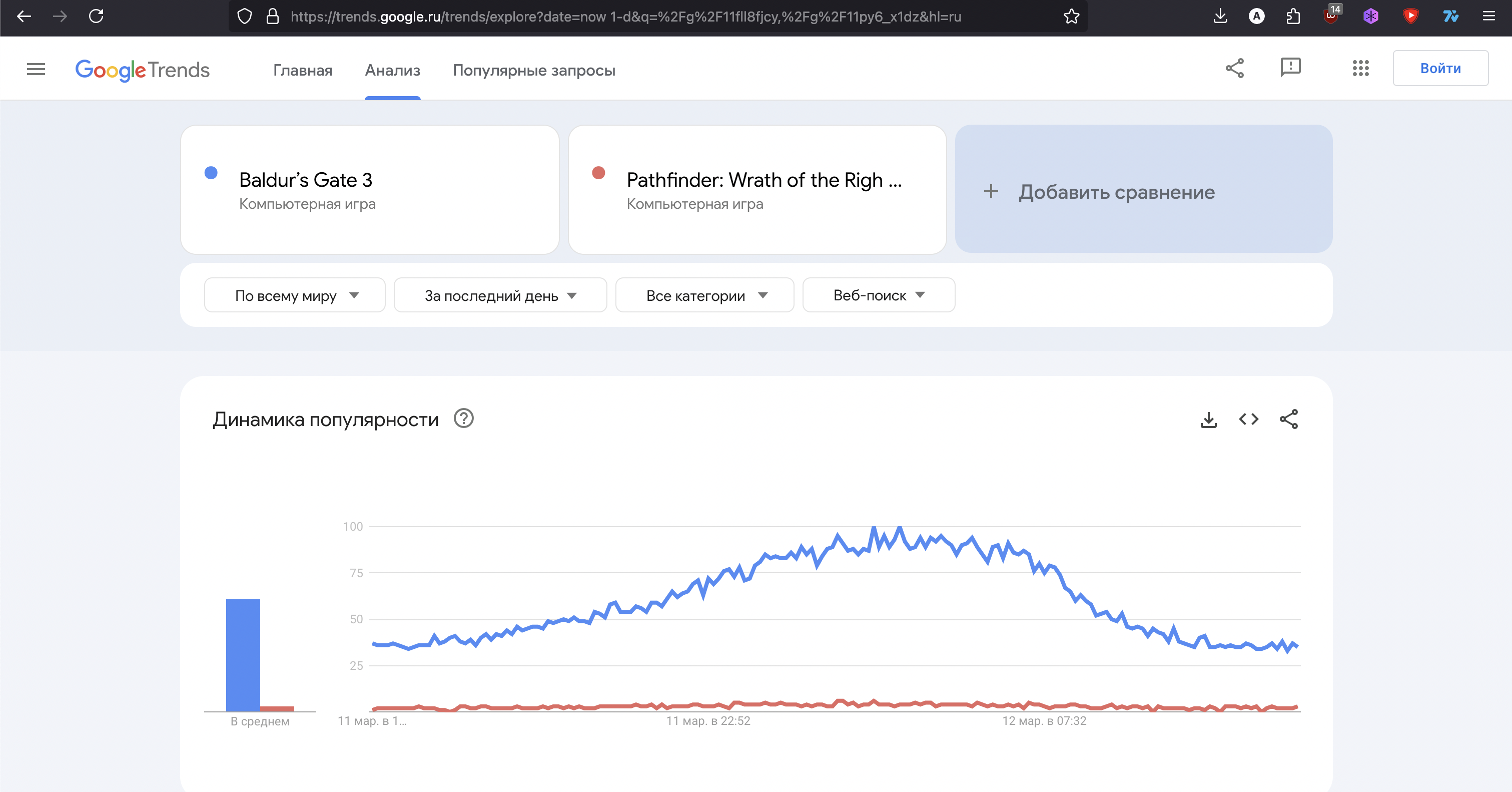Open За последний день time range dropdown
The width and height of the screenshot is (1512, 792).
click(500, 295)
